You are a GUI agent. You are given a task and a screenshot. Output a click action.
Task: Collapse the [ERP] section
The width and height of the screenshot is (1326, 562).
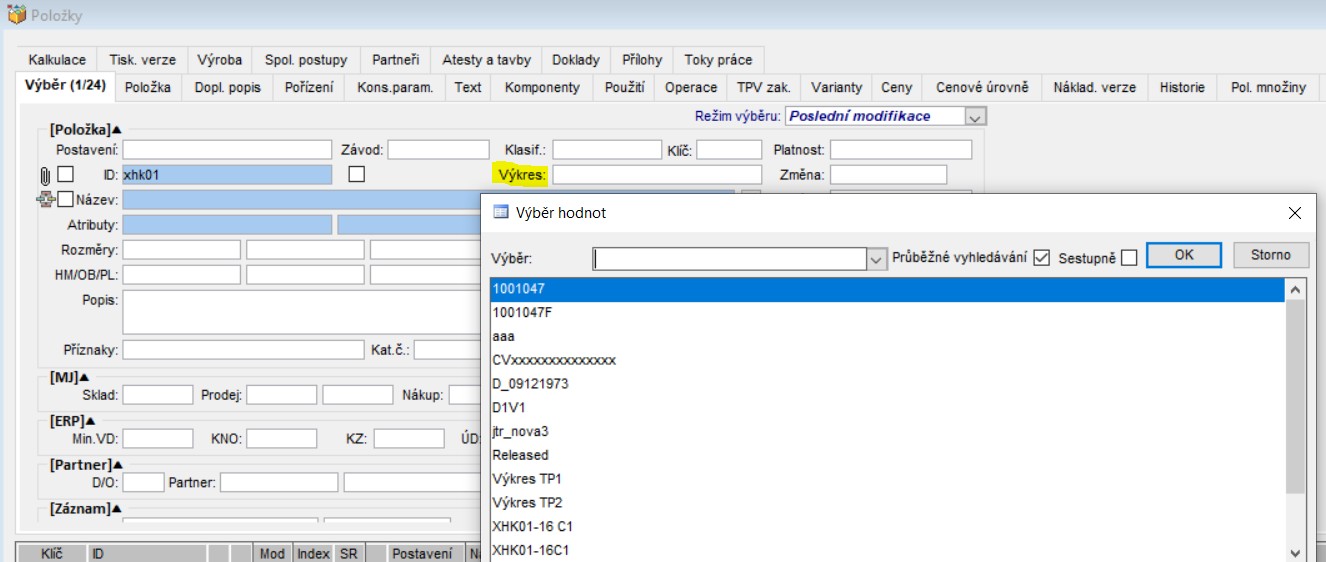[90, 421]
